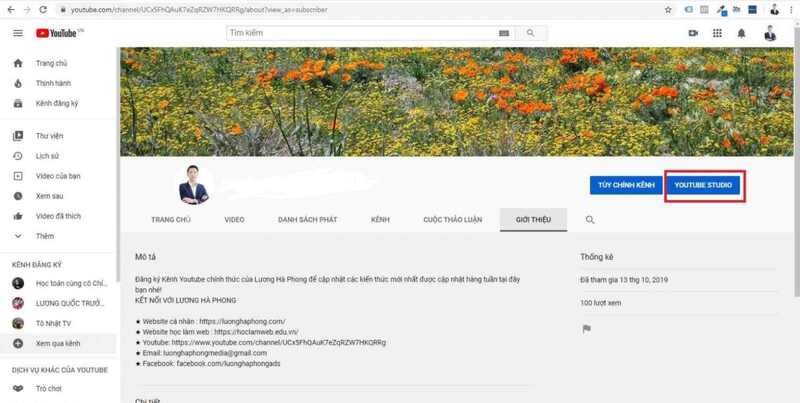Image resolution: width=800 pixels, height=403 pixels.
Task: Search within channel using magnifier icon
Action: [590, 220]
